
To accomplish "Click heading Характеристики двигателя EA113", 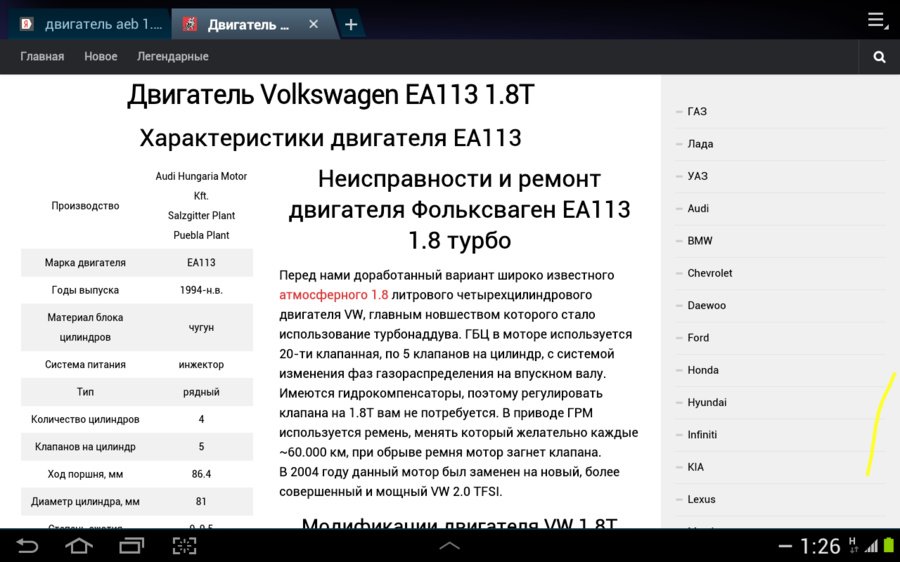I will (x=331, y=138).
